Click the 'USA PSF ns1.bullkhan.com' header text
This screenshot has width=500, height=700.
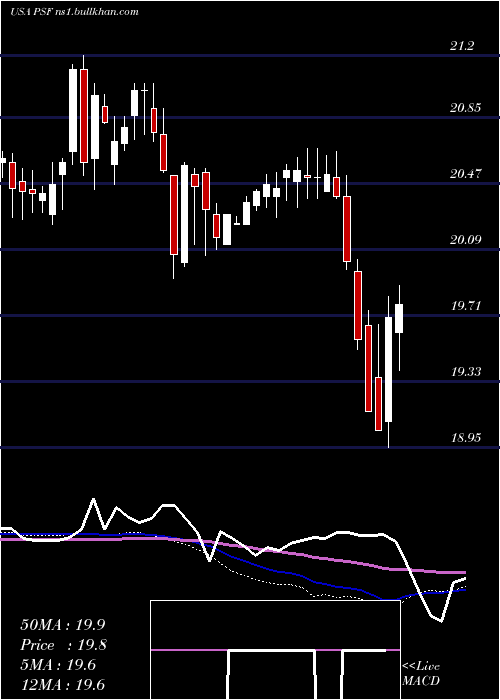[74, 12]
